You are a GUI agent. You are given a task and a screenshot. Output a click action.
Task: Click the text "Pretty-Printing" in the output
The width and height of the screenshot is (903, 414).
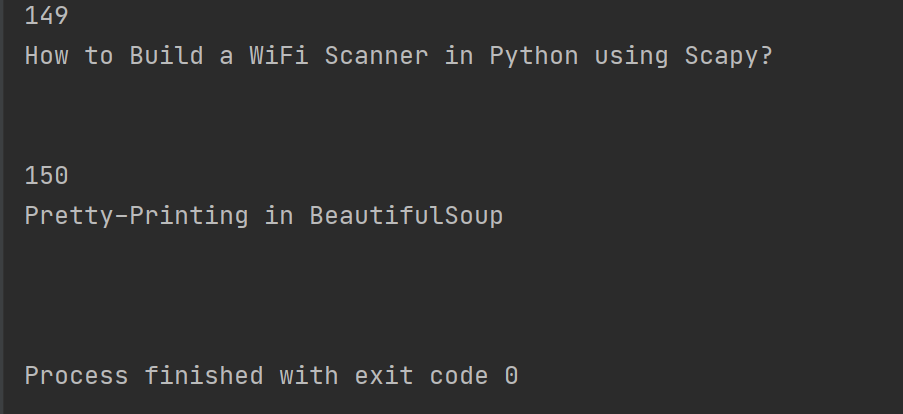coord(136,216)
